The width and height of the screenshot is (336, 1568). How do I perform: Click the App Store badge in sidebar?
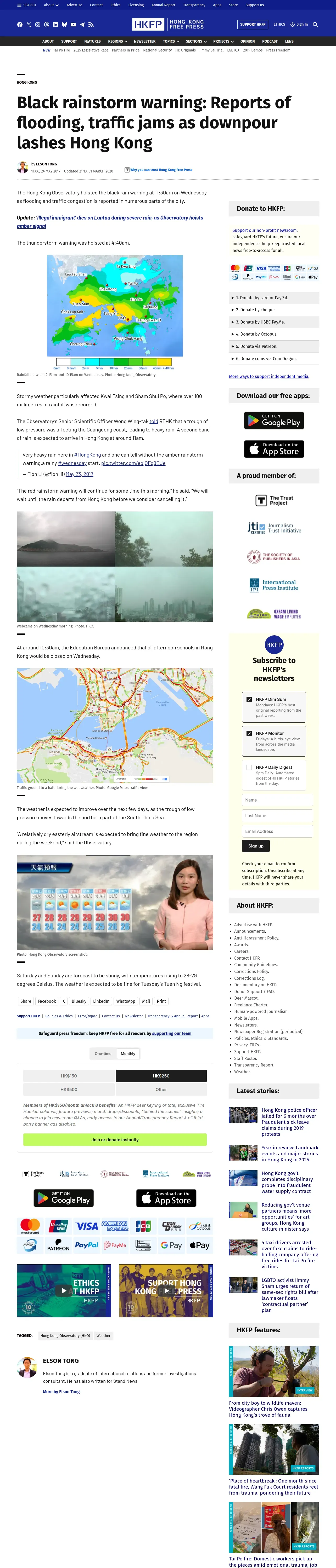tap(274, 449)
